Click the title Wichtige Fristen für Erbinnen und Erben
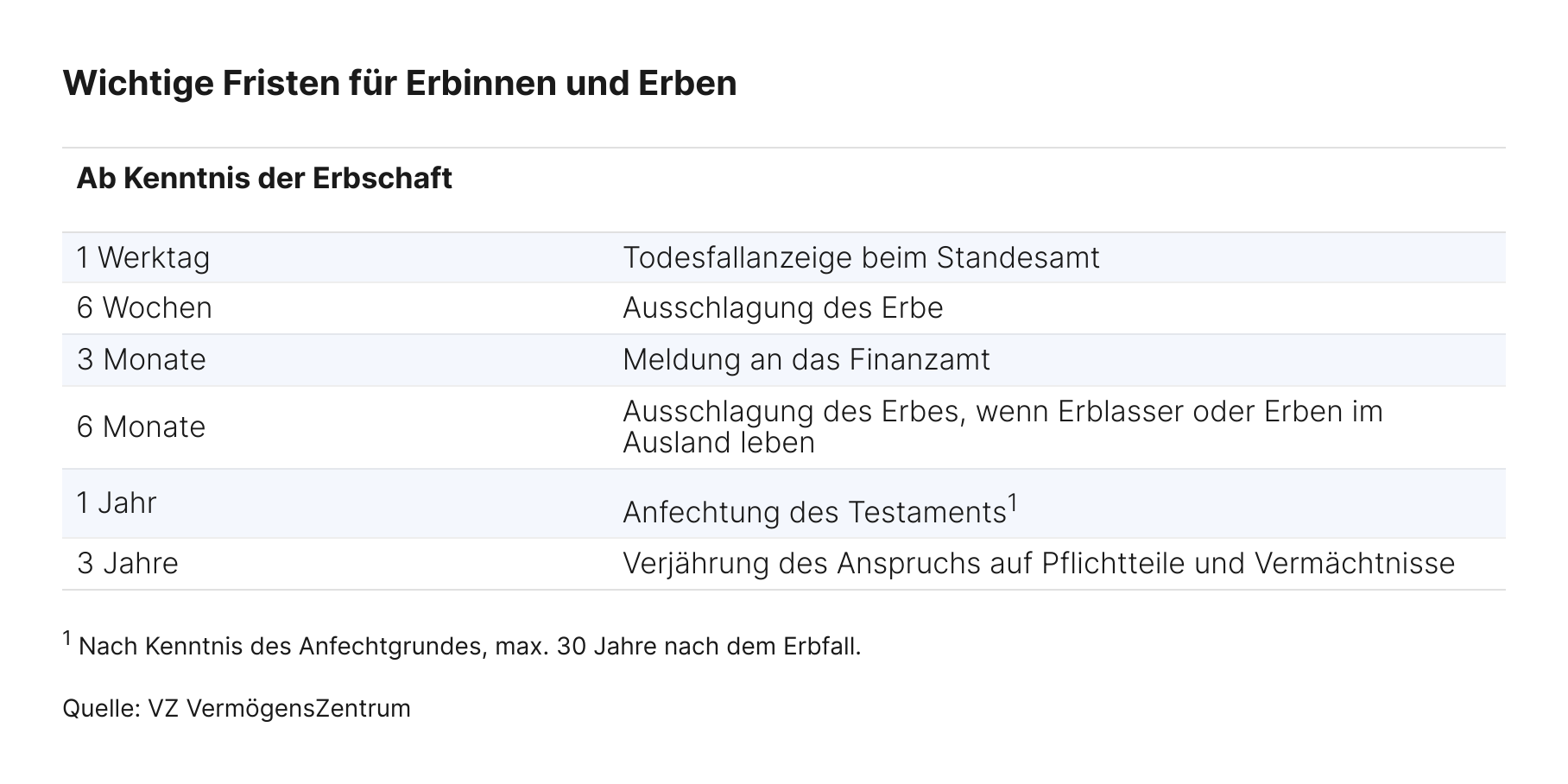The height and width of the screenshot is (784, 1568). 400,84
